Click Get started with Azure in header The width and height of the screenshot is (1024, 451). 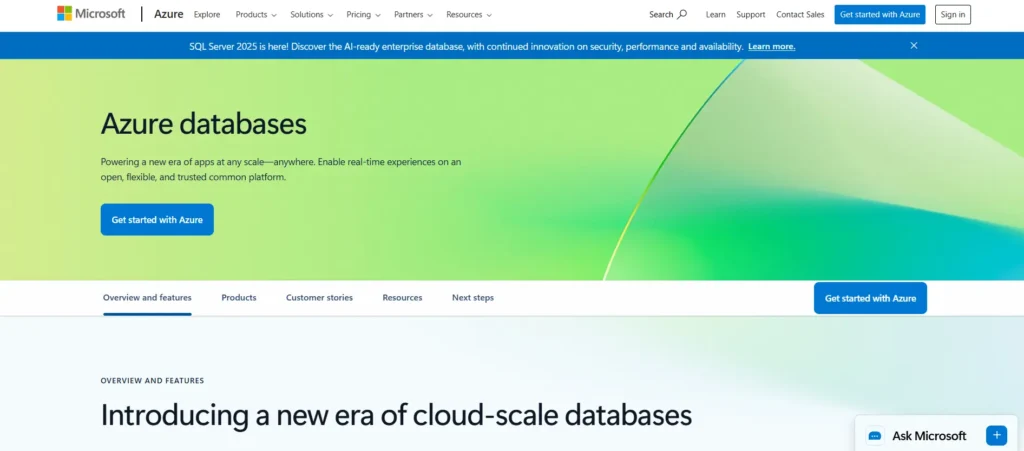pyautogui.click(x=880, y=14)
